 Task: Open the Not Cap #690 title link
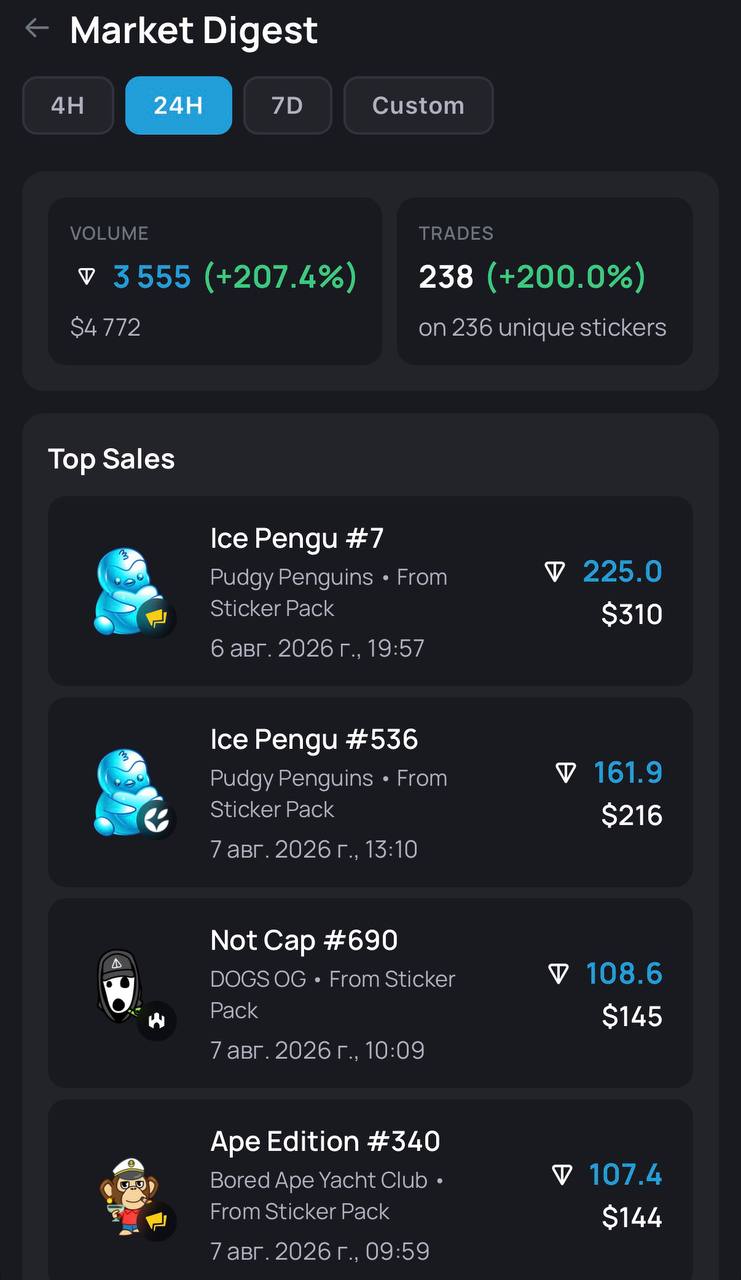click(x=304, y=940)
